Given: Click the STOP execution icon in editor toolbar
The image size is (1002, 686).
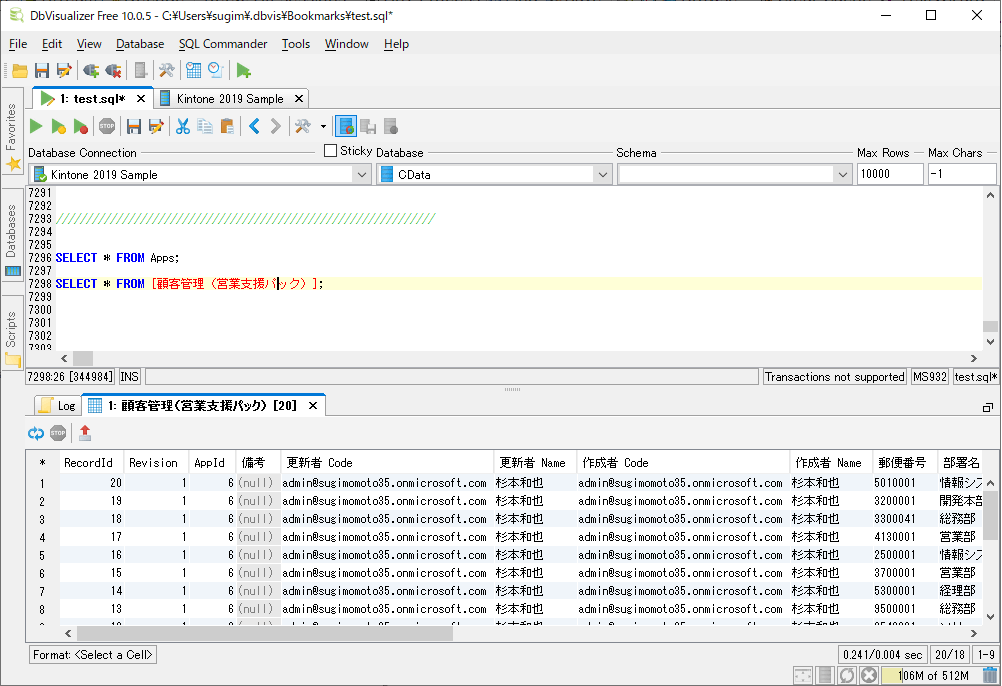Looking at the screenshot, I should (107, 126).
